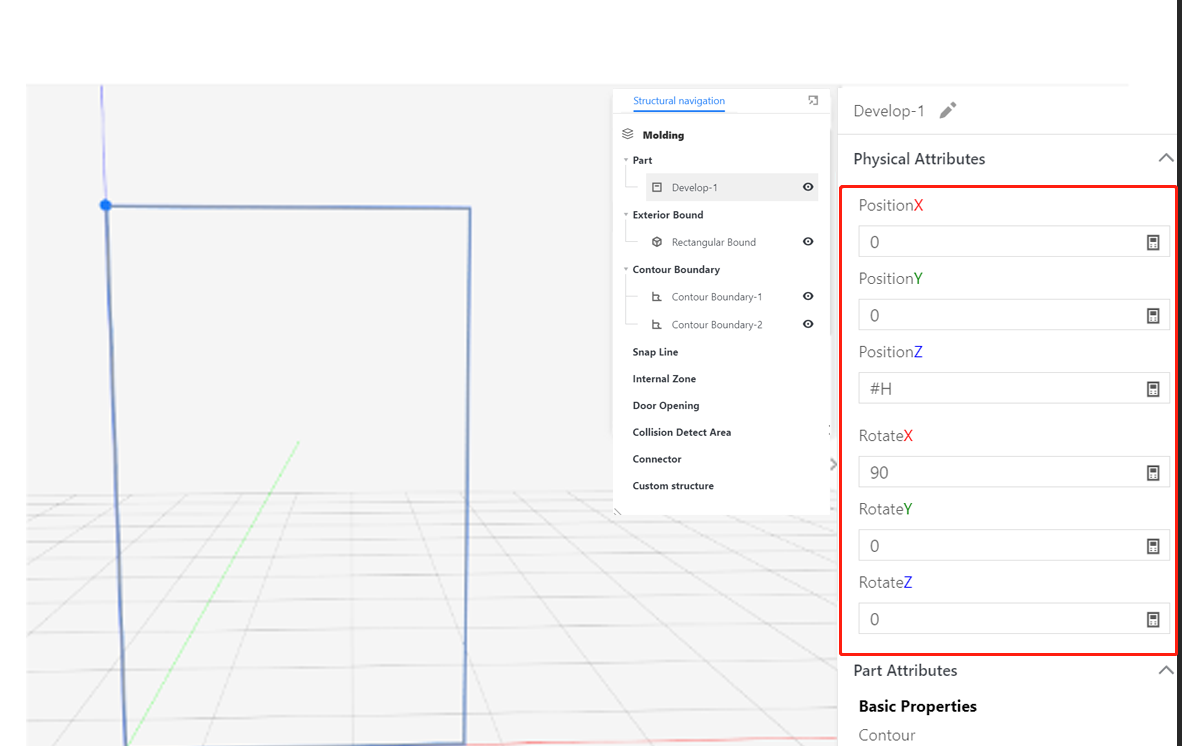Select Contour Boundary-1 in the tree

tap(716, 297)
